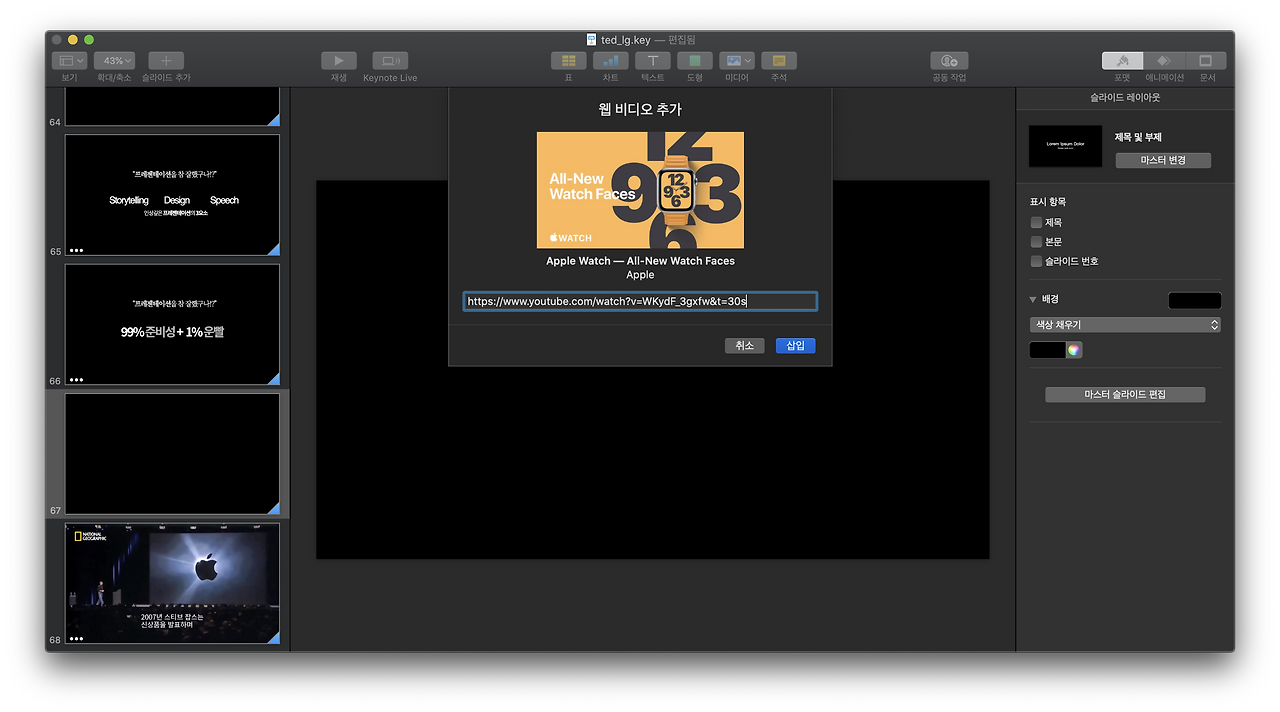This screenshot has height=712, width=1280.
Task: Click the Insert (삽입) button in dialog
Action: coord(795,346)
